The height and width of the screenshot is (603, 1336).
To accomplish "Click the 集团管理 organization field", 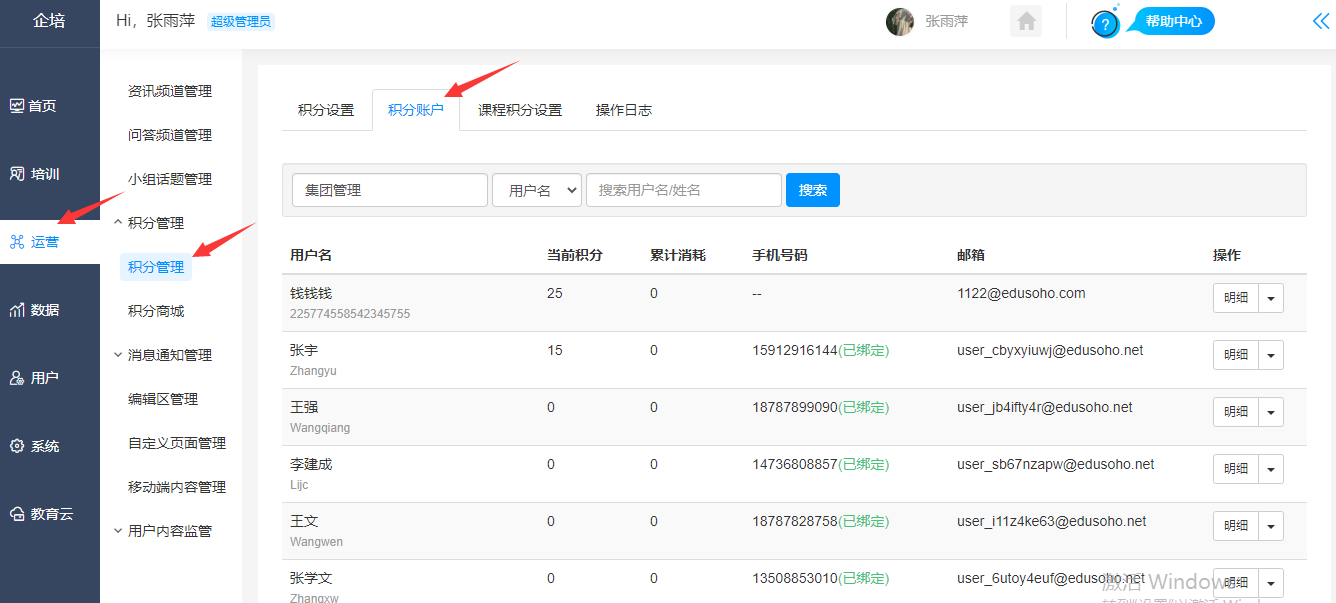I will coord(390,190).
